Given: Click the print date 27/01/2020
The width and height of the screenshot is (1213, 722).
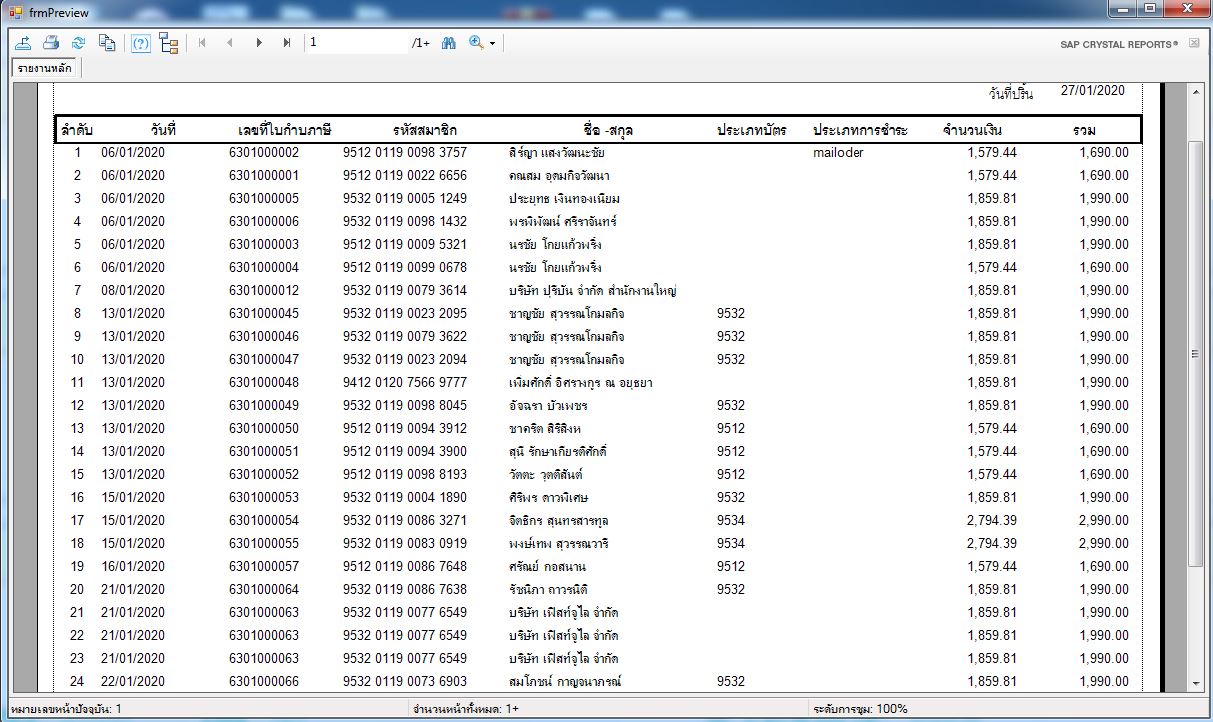Looking at the screenshot, I should pos(1092,90).
